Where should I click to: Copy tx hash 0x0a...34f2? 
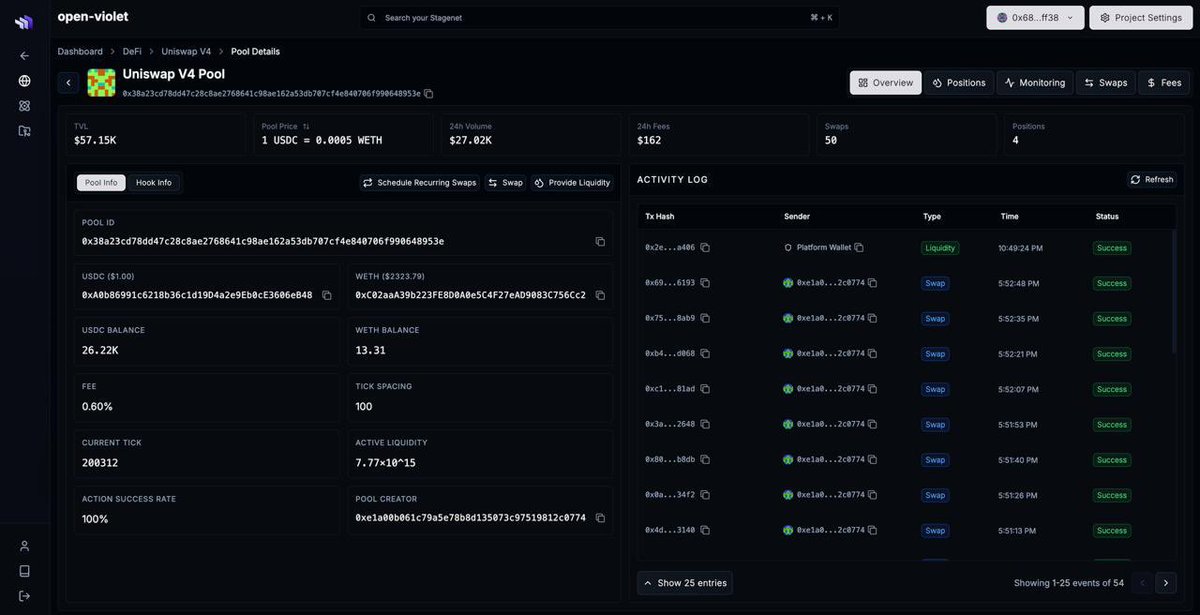coord(705,495)
